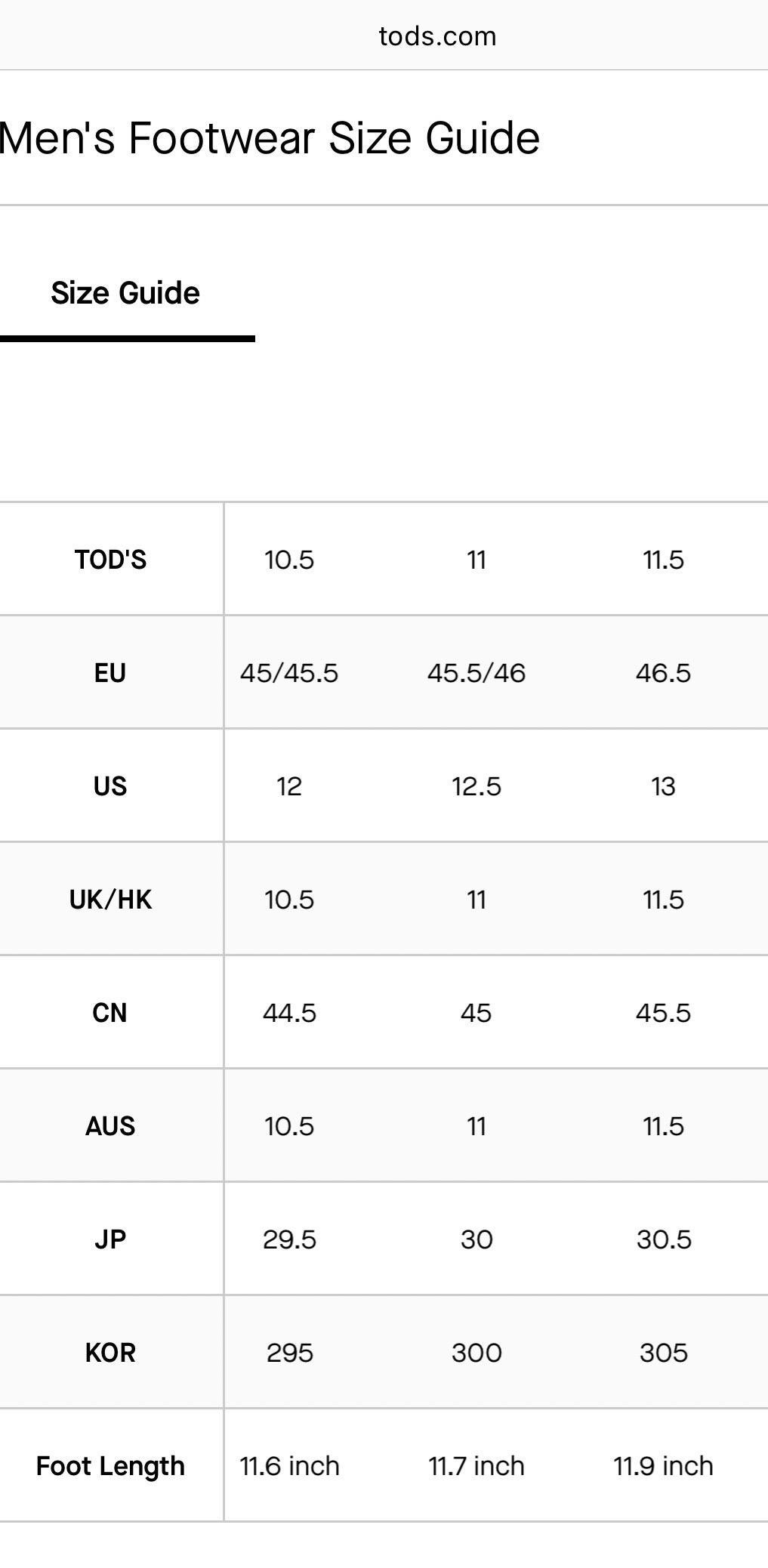Click the AUS row header
This screenshot has width=768, height=1568.
(x=110, y=1126)
